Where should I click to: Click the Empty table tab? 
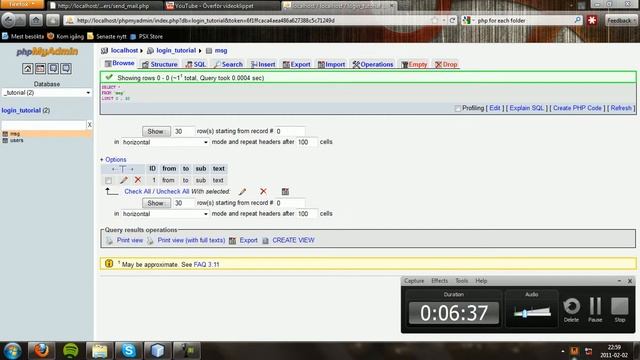point(414,64)
